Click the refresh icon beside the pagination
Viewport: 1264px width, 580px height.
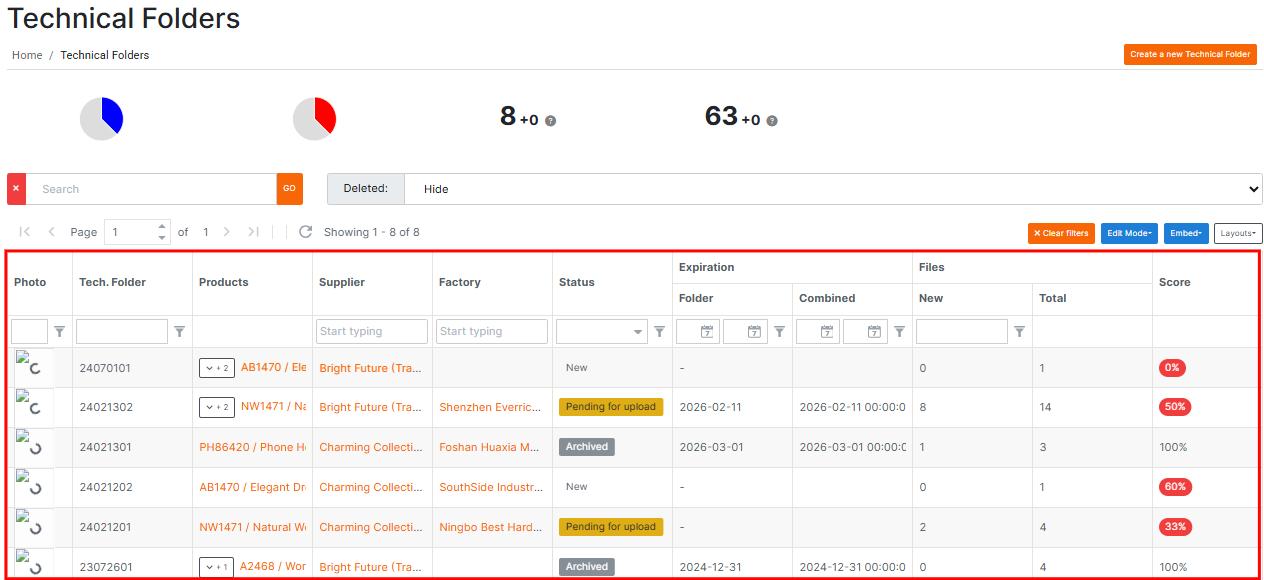(306, 232)
